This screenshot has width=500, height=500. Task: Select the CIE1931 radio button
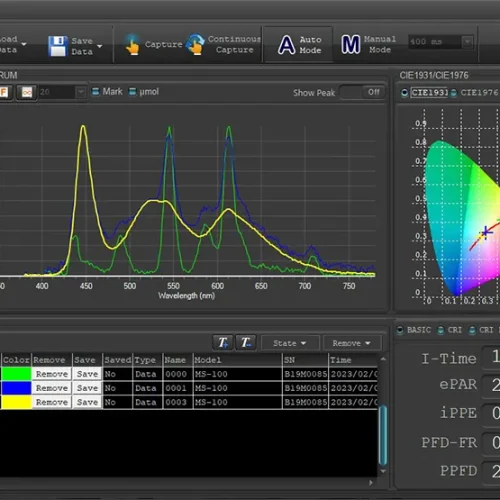point(404,93)
